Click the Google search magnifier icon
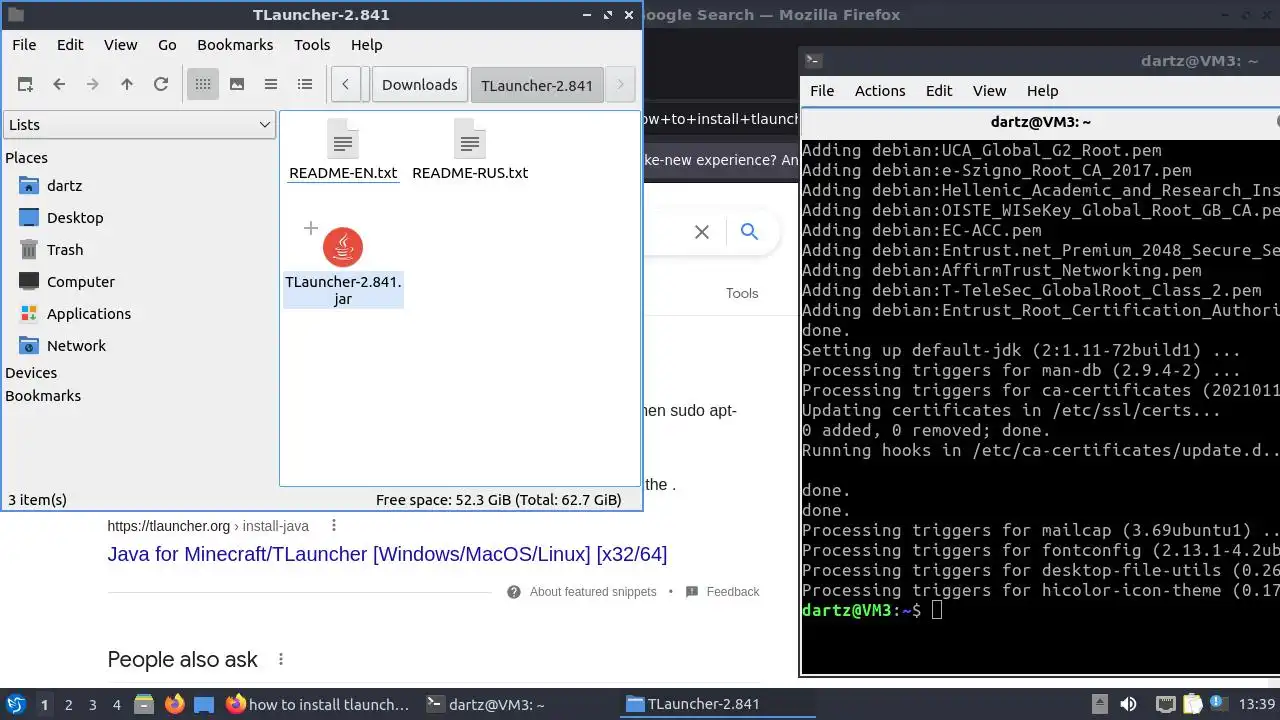The width and height of the screenshot is (1280, 720). [x=749, y=232]
